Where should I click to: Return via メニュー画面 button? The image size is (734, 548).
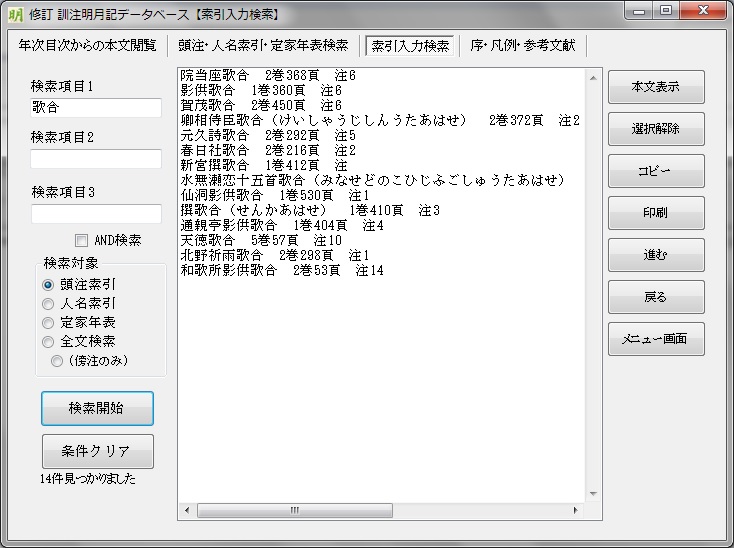pos(656,339)
